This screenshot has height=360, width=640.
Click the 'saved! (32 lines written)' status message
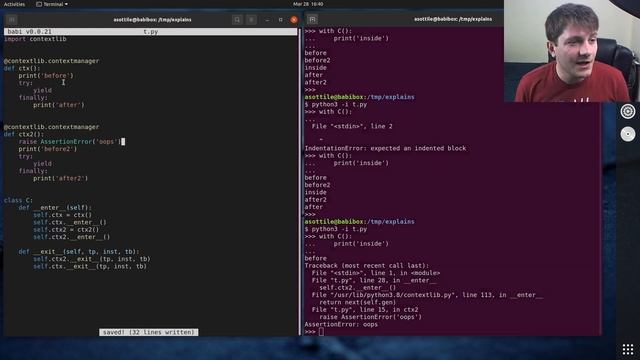(149, 332)
